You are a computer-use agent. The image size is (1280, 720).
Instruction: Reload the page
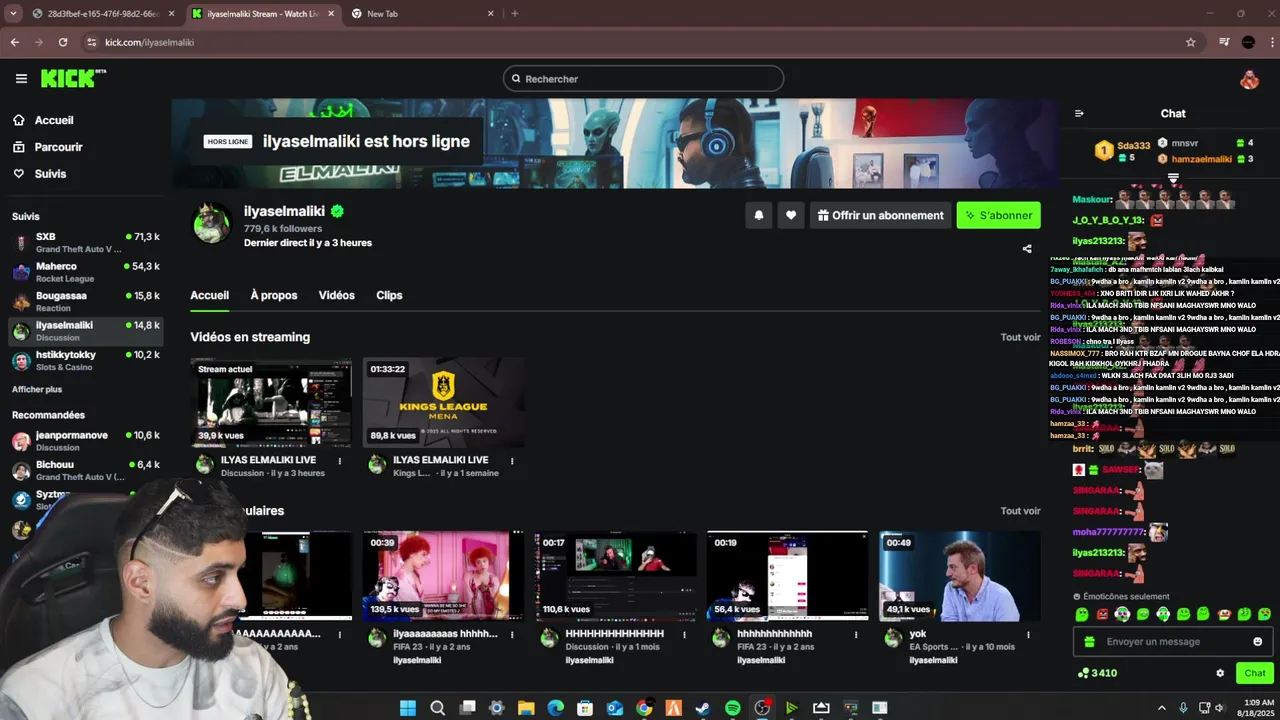[x=63, y=42]
